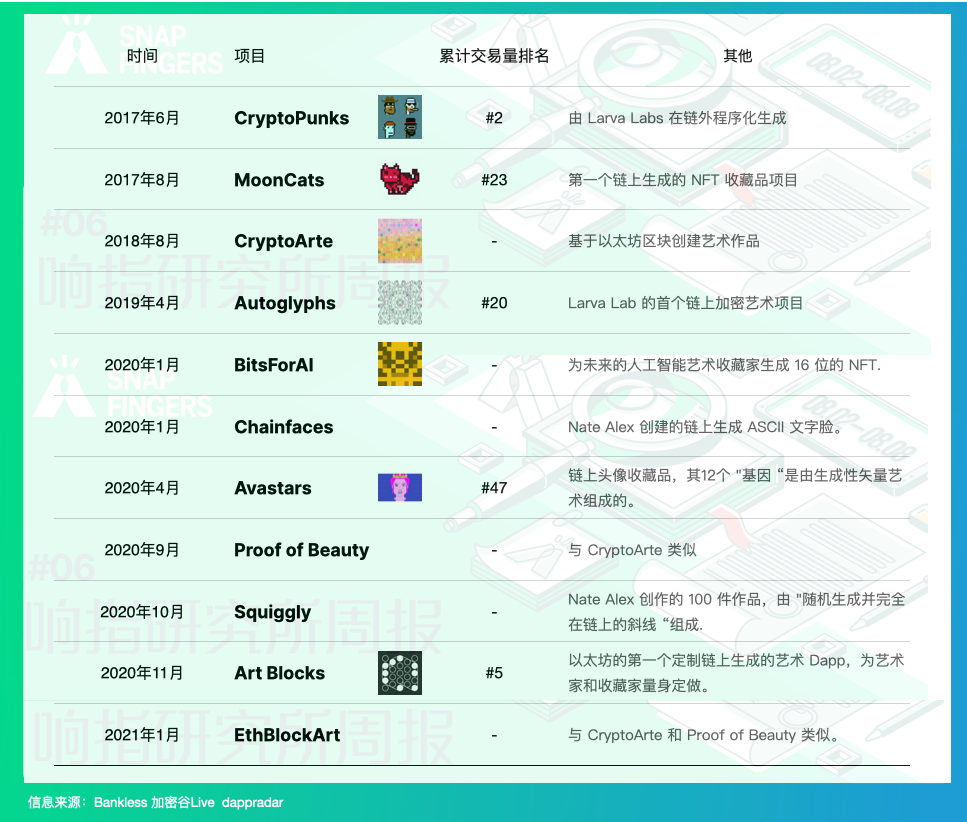Screen dimensions: 967x822
Task: Click the date 2017年8月
Action: tap(142, 179)
